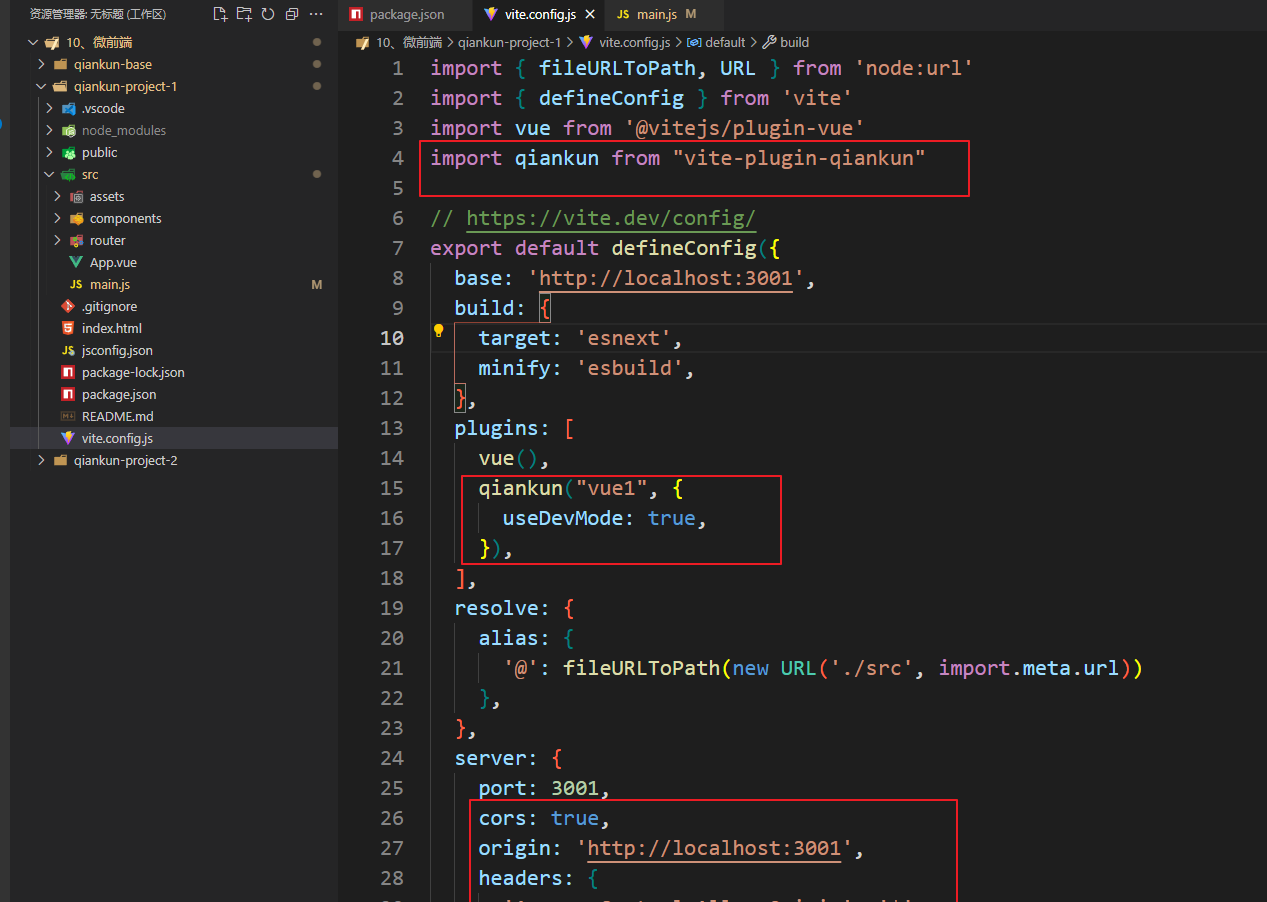
Task: Expand the qiankun-project-2 folder
Action: pos(42,461)
